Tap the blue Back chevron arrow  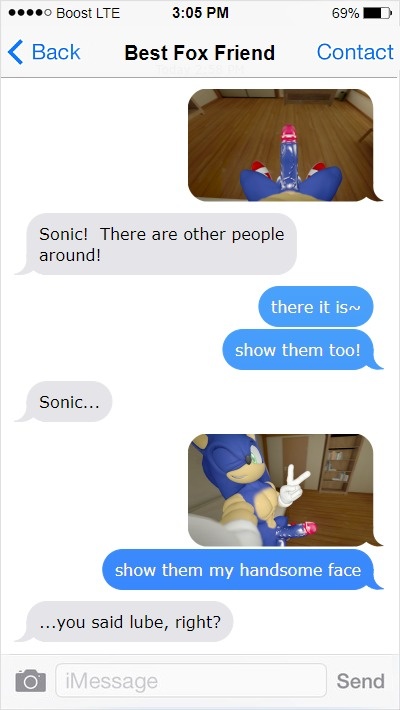click(15, 52)
